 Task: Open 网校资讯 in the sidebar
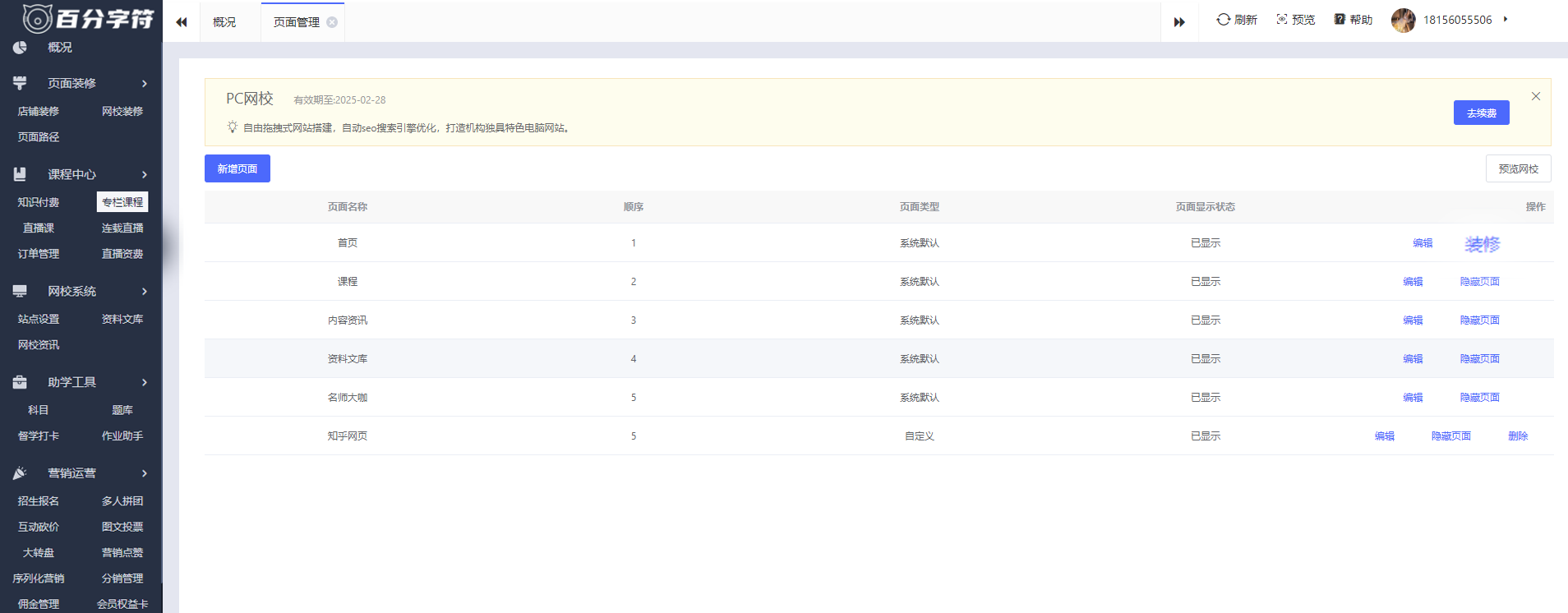coord(39,345)
